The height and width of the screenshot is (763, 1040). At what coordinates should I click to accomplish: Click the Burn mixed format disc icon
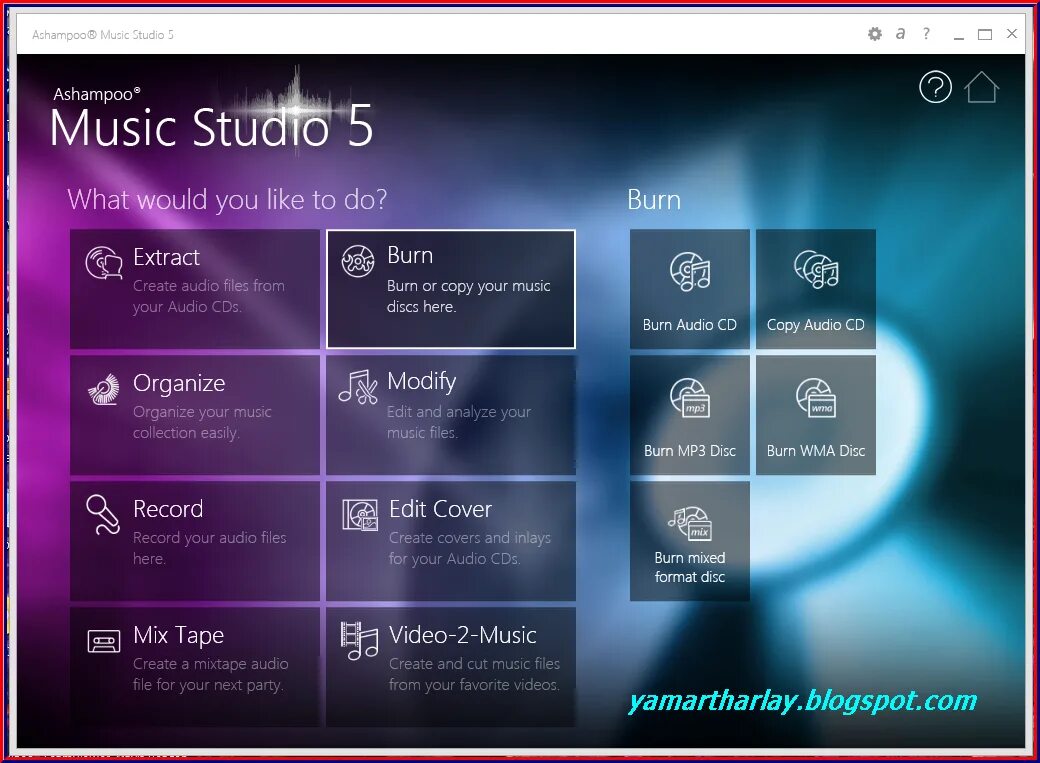pos(690,523)
